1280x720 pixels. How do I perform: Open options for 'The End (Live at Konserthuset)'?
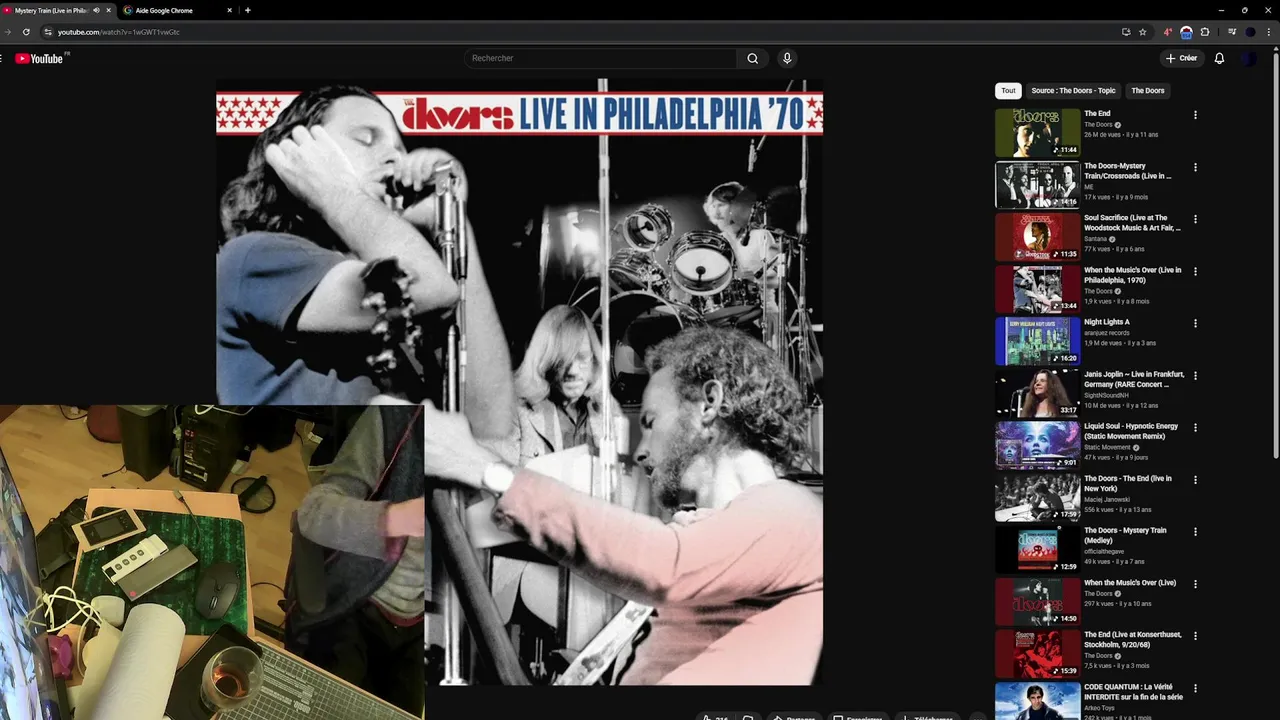(x=1195, y=635)
